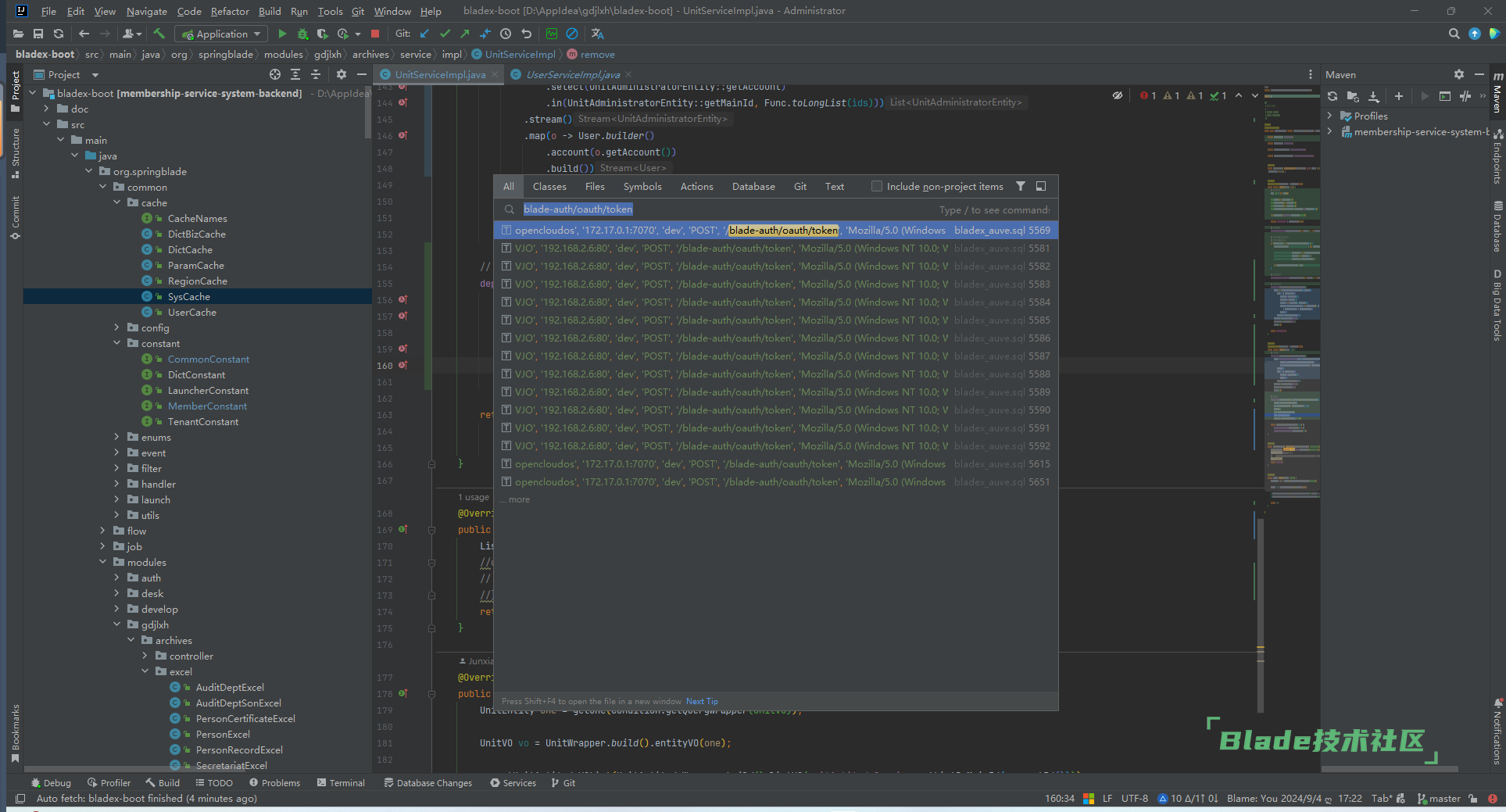
Task: Click the Next Tip link in the search popup
Action: pyautogui.click(x=702, y=701)
